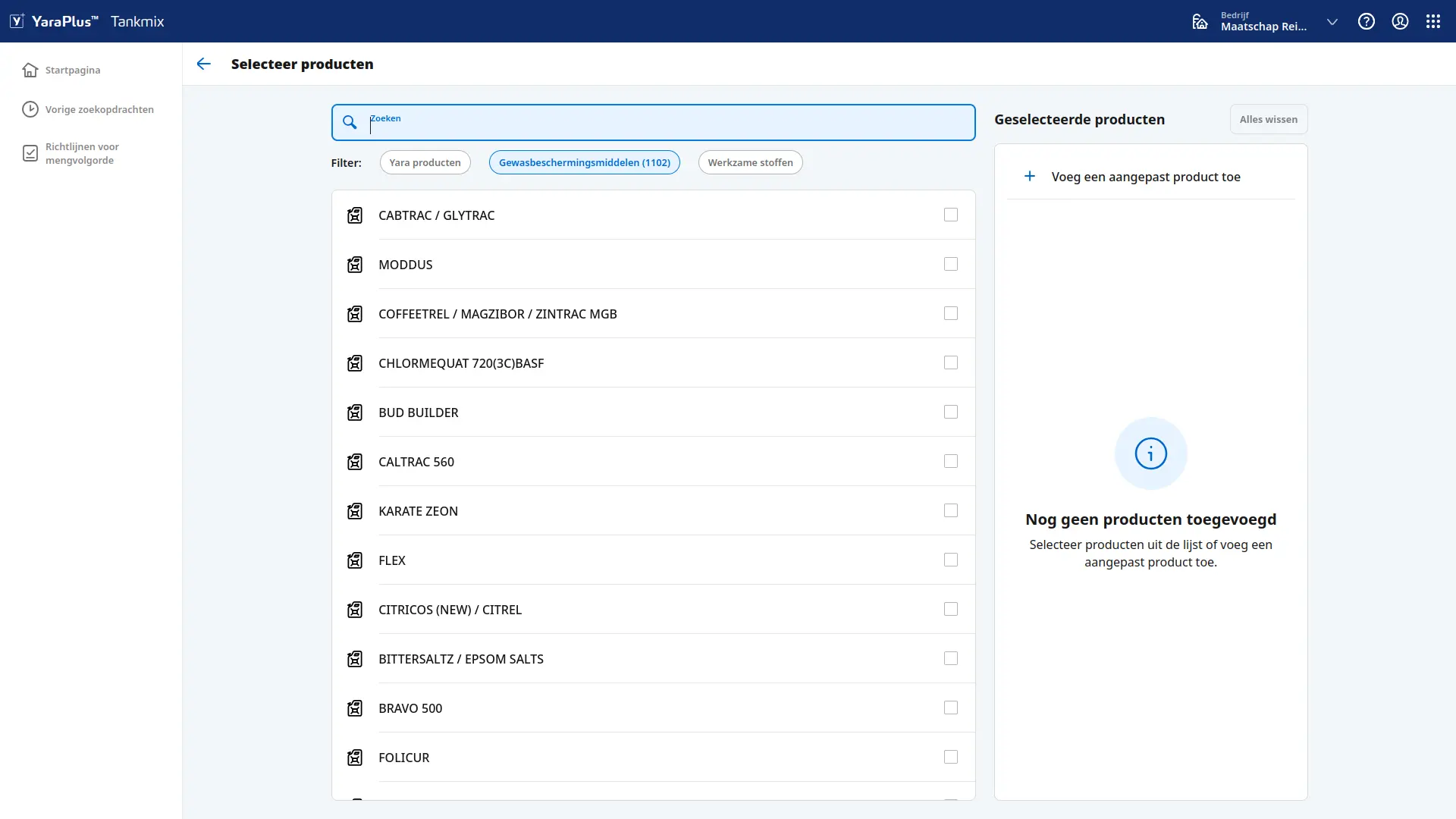Viewport: 1456px width, 819px height.
Task: Click the Vorige zoekopdrachten clock icon
Action: coord(30,109)
